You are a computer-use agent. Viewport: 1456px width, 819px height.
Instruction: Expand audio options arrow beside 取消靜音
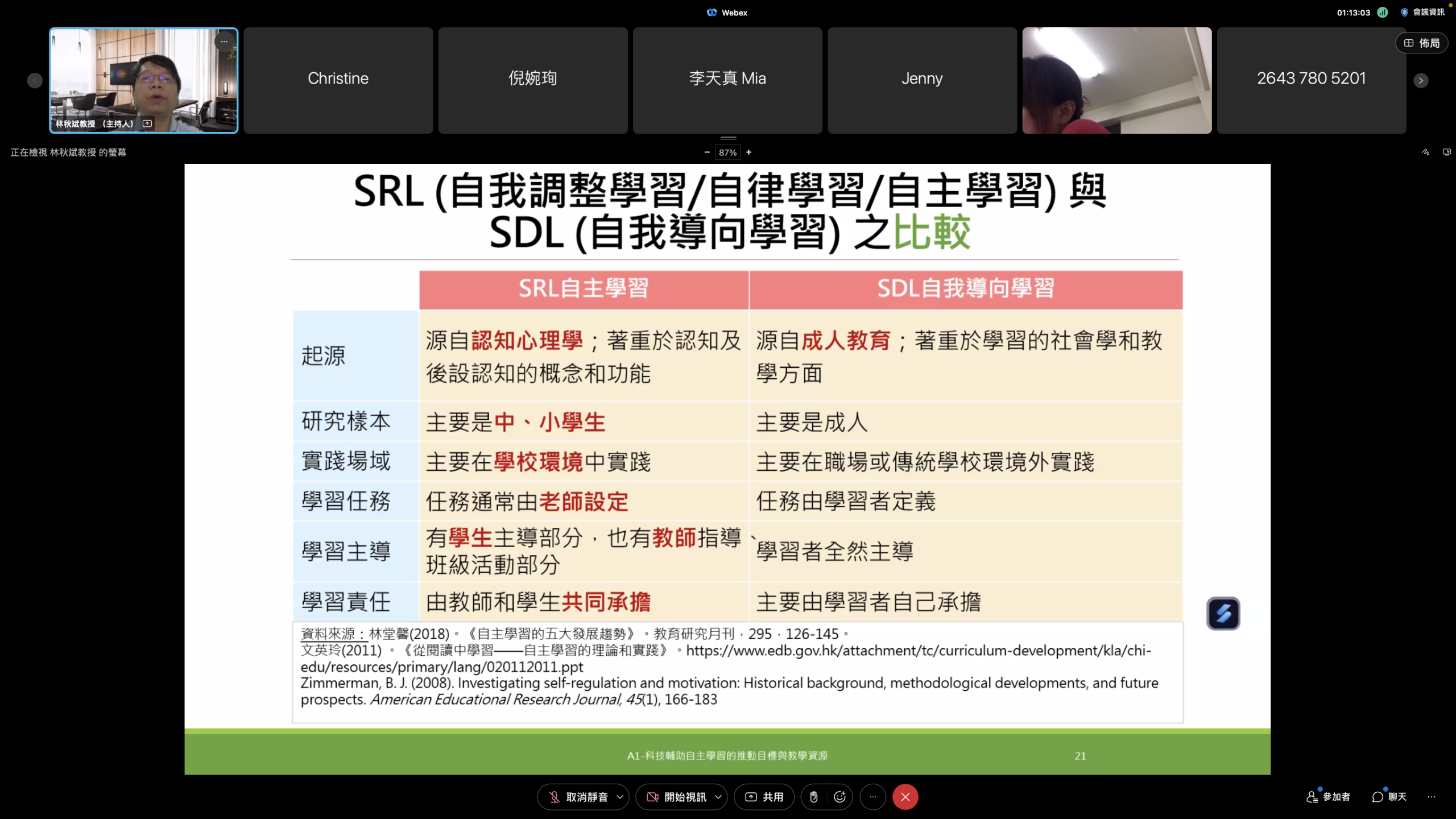click(x=619, y=797)
